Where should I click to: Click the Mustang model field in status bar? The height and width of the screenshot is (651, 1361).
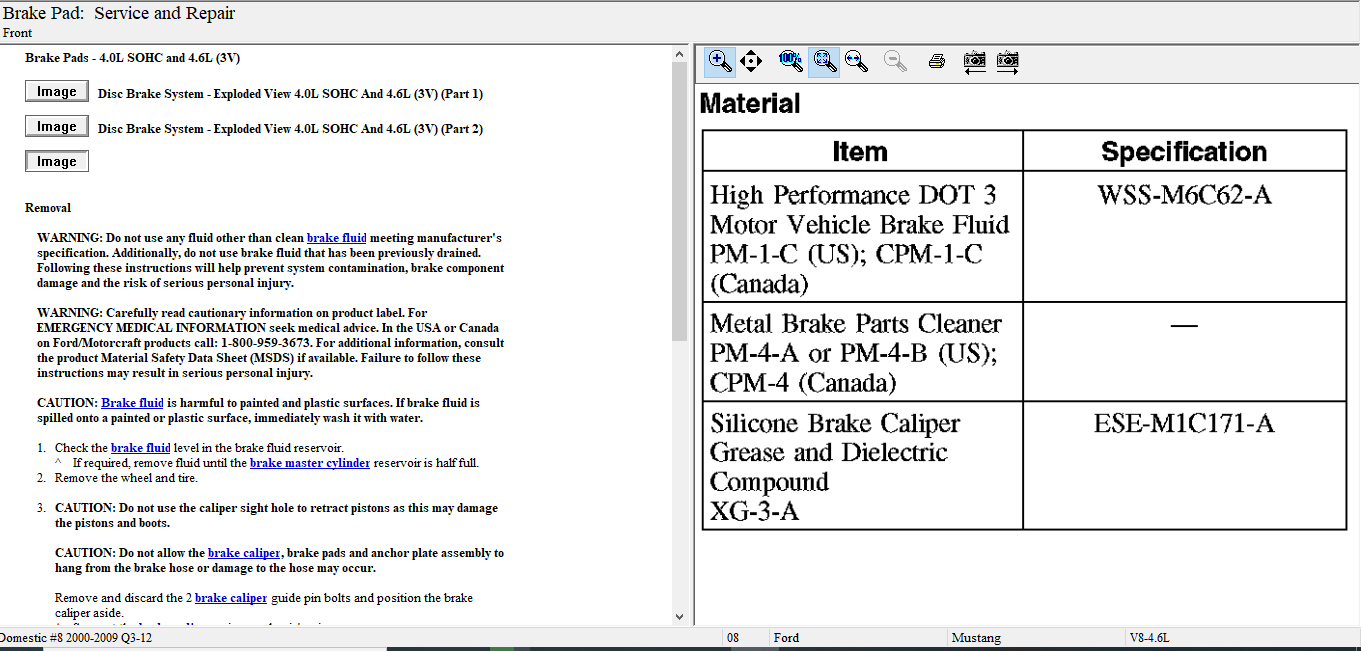pos(975,638)
